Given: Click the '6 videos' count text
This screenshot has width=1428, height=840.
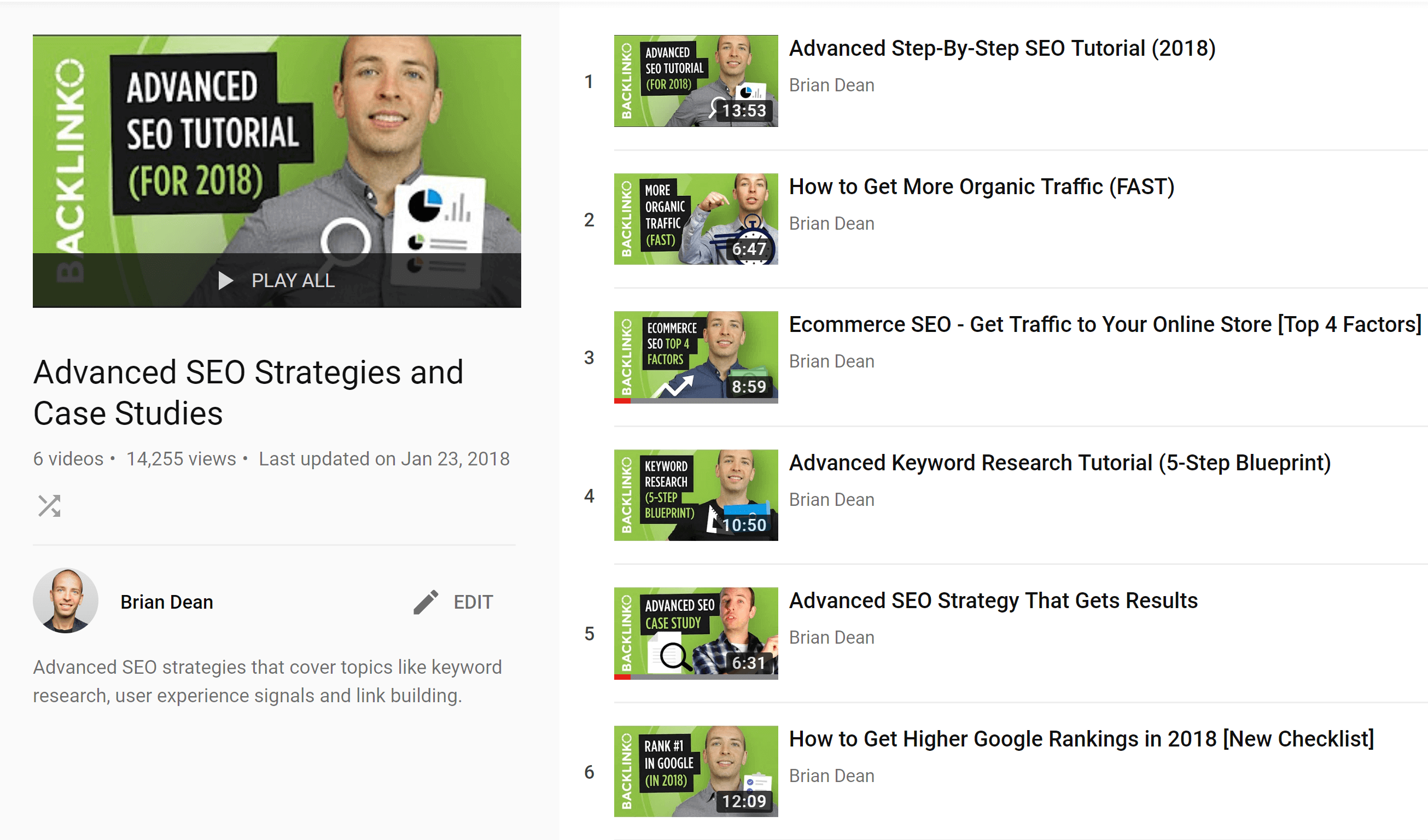Looking at the screenshot, I should point(68,458).
